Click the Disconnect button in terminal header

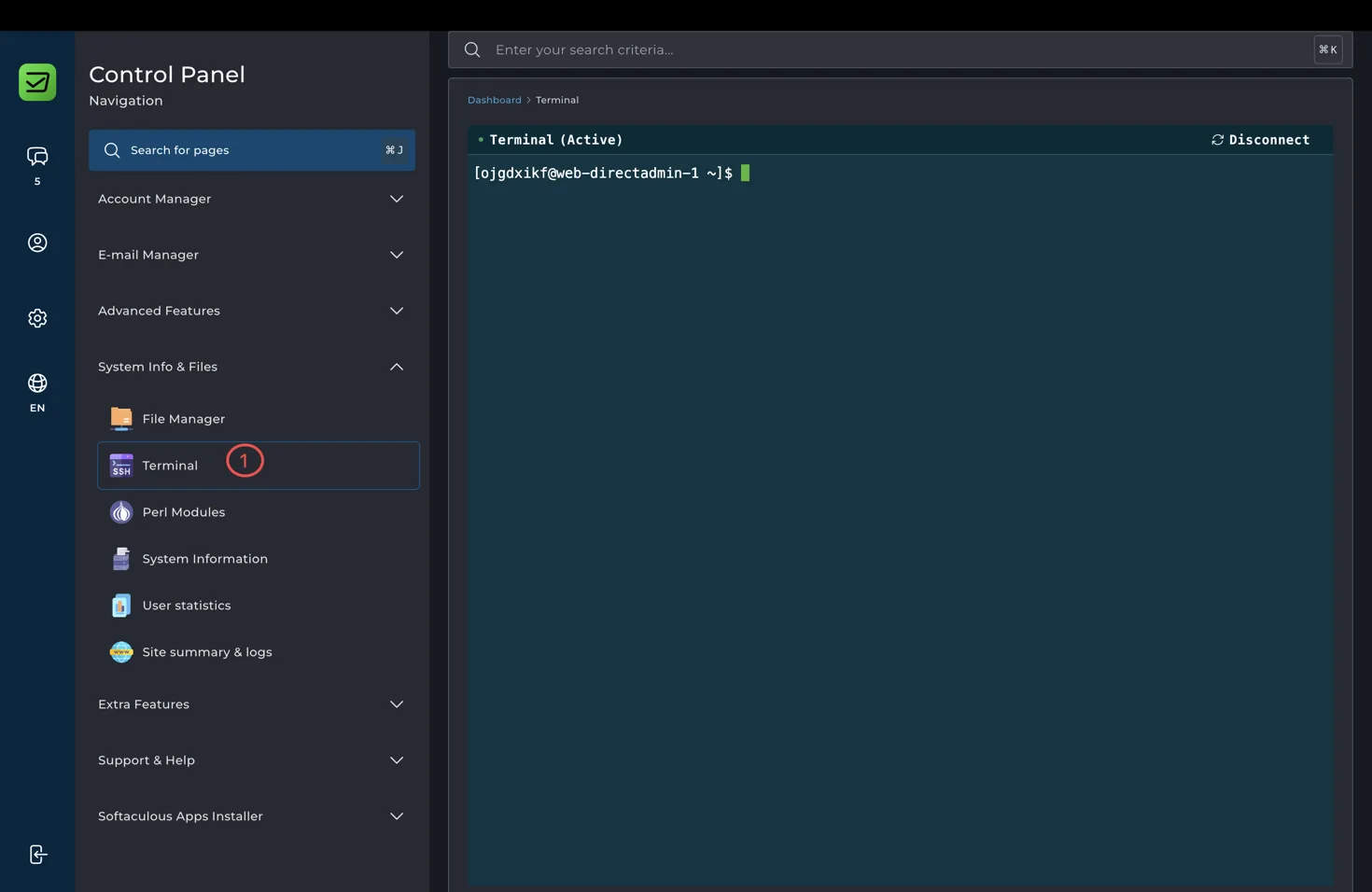pyautogui.click(x=1260, y=140)
